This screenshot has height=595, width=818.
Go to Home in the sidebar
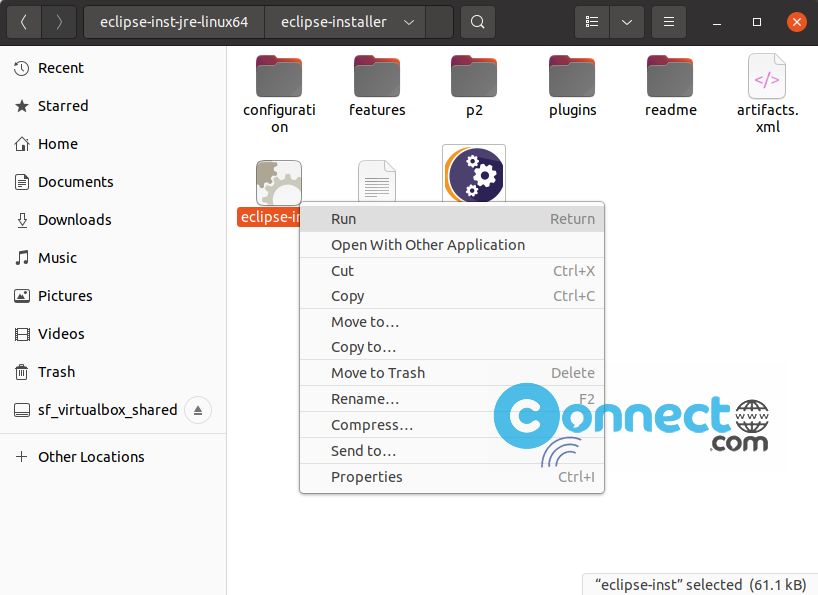(x=113, y=144)
